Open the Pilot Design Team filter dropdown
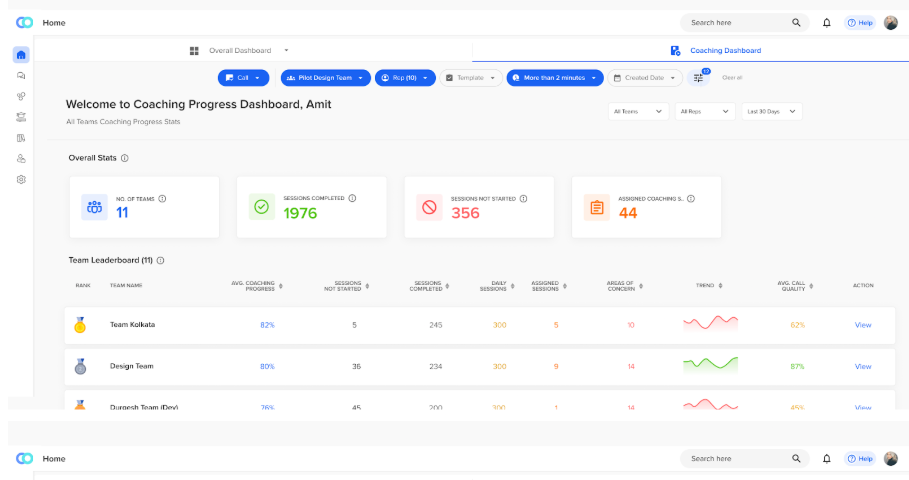 pyautogui.click(x=326, y=78)
